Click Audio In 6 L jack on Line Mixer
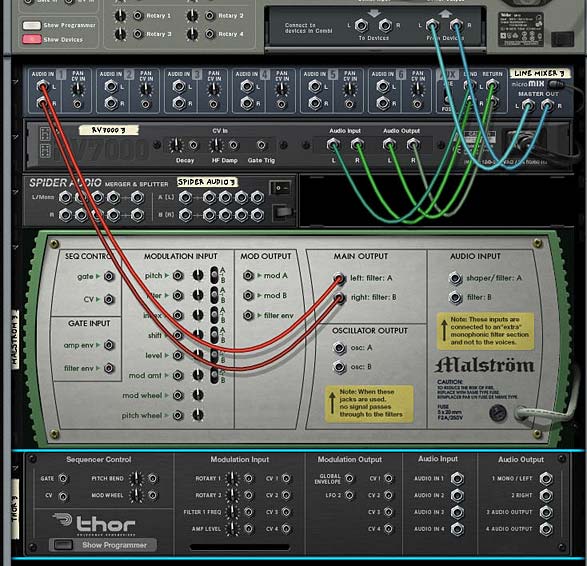 pyautogui.click(x=383, y=86)
